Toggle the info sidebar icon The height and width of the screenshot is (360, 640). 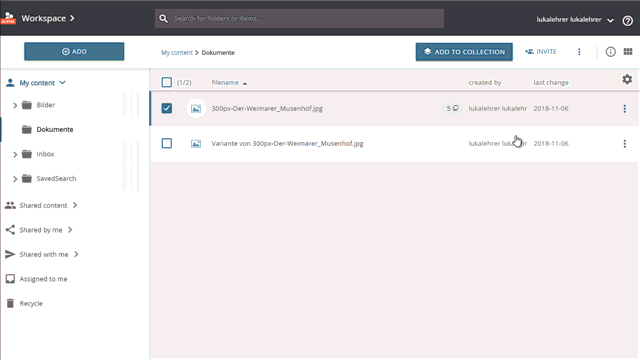[610, 52]
